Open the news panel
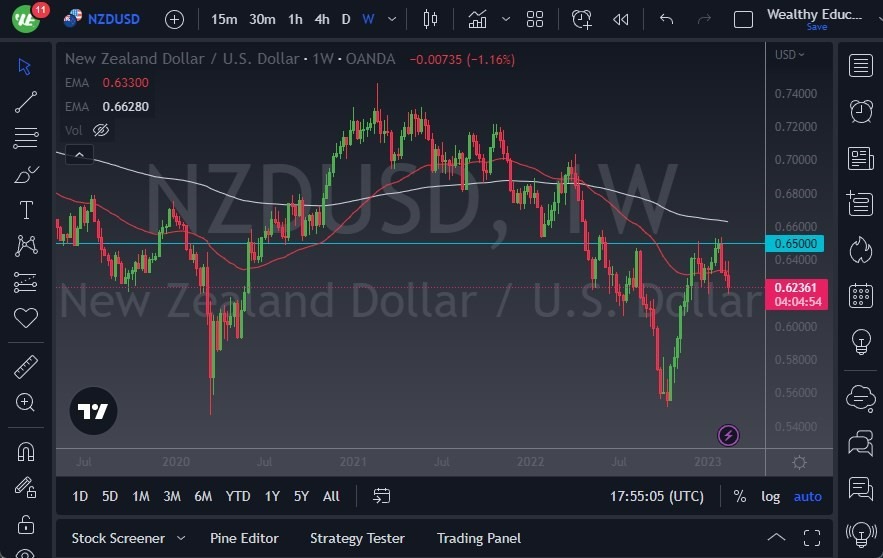The height and width of the screenshot is (558, 883). coord(860,158)
